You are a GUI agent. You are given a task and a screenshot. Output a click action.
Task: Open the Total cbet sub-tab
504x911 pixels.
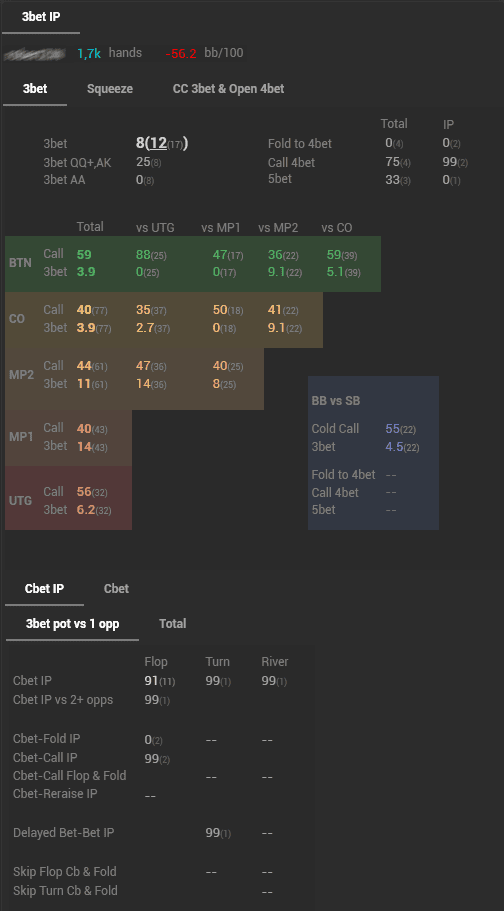click(x=173, y=623)
